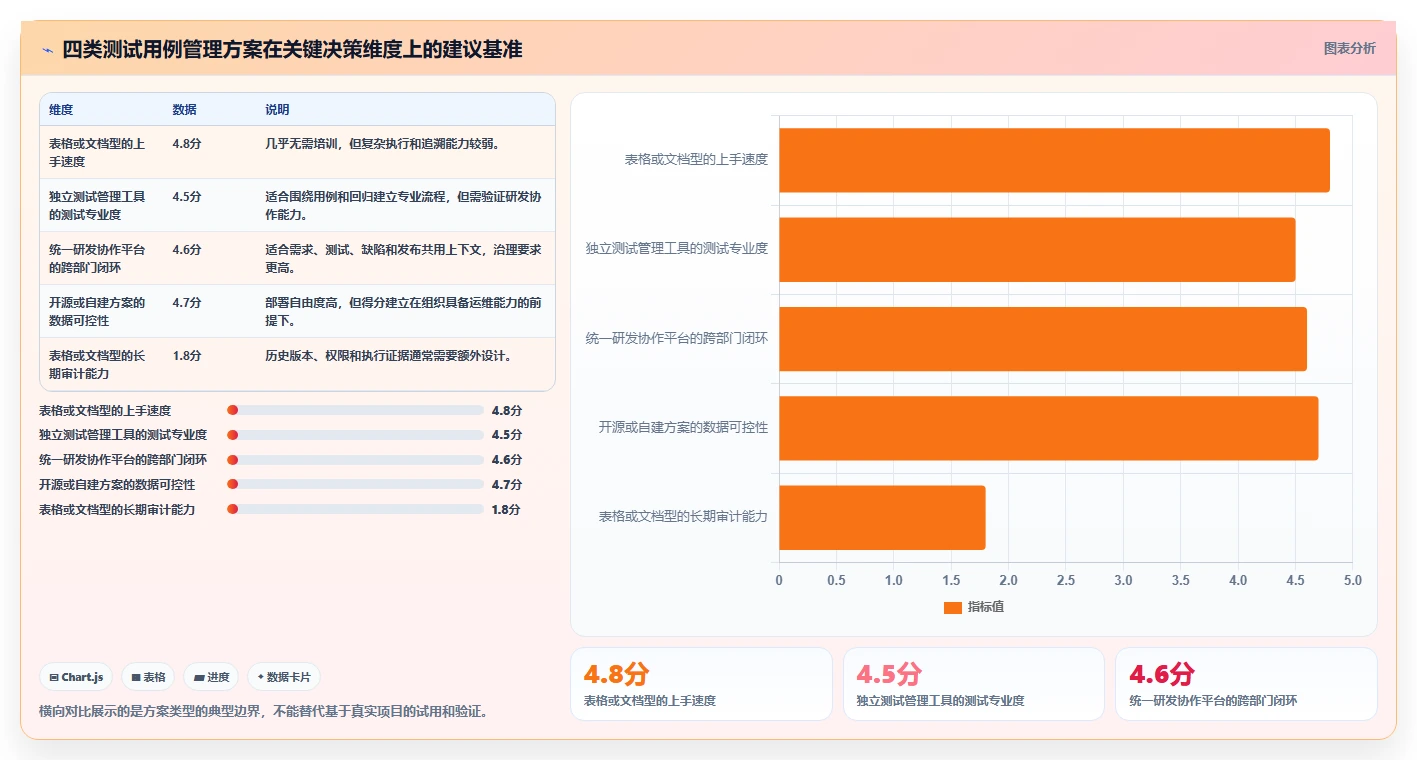Click the chart title 四类测试用例管理方案
The width and height of the screenshot is (1417, 760).
tap(292, 50)
